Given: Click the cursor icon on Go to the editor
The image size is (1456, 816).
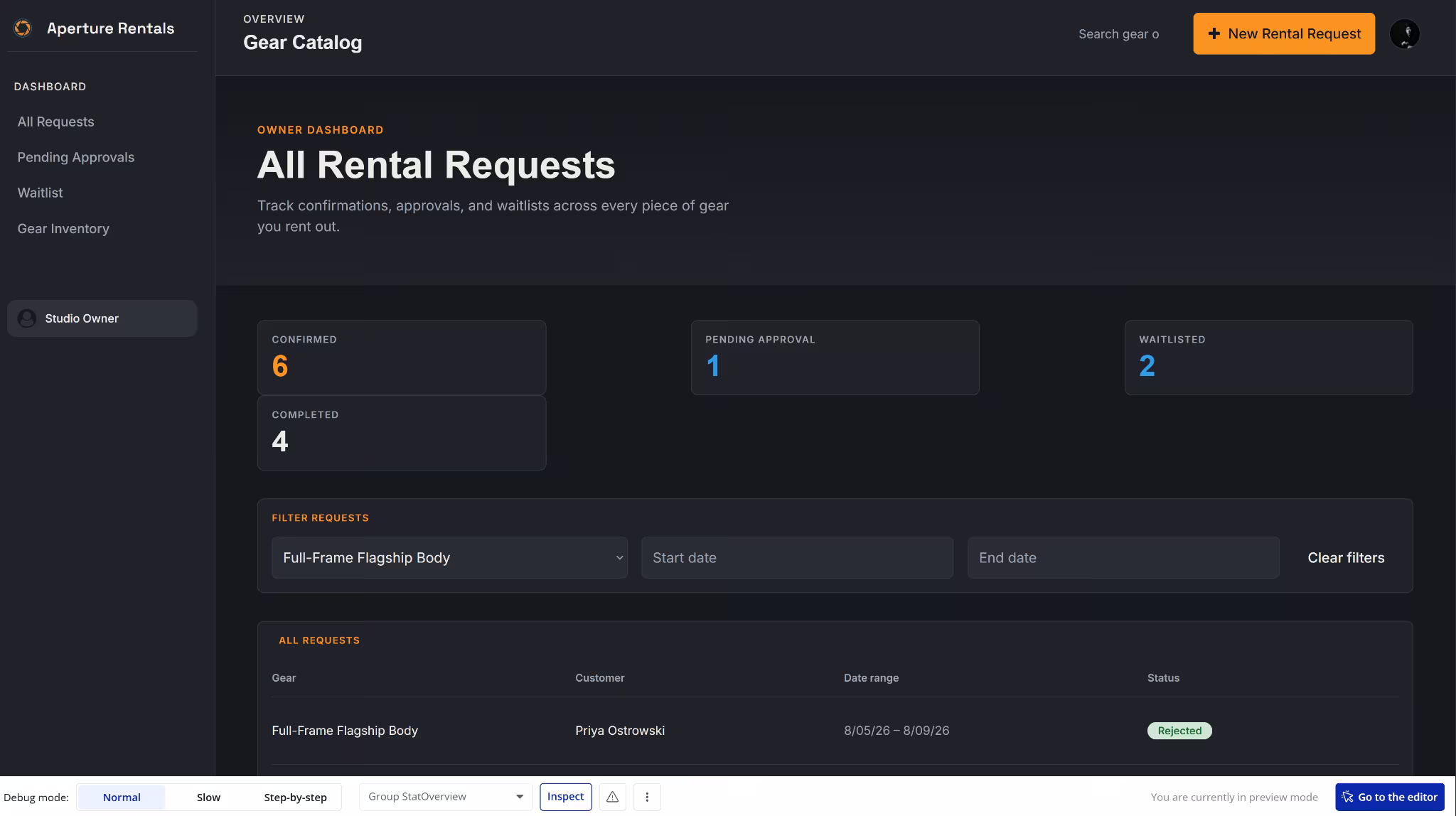Looking at the screenshot, I should pyautogui.click(x=1347, y=797).
